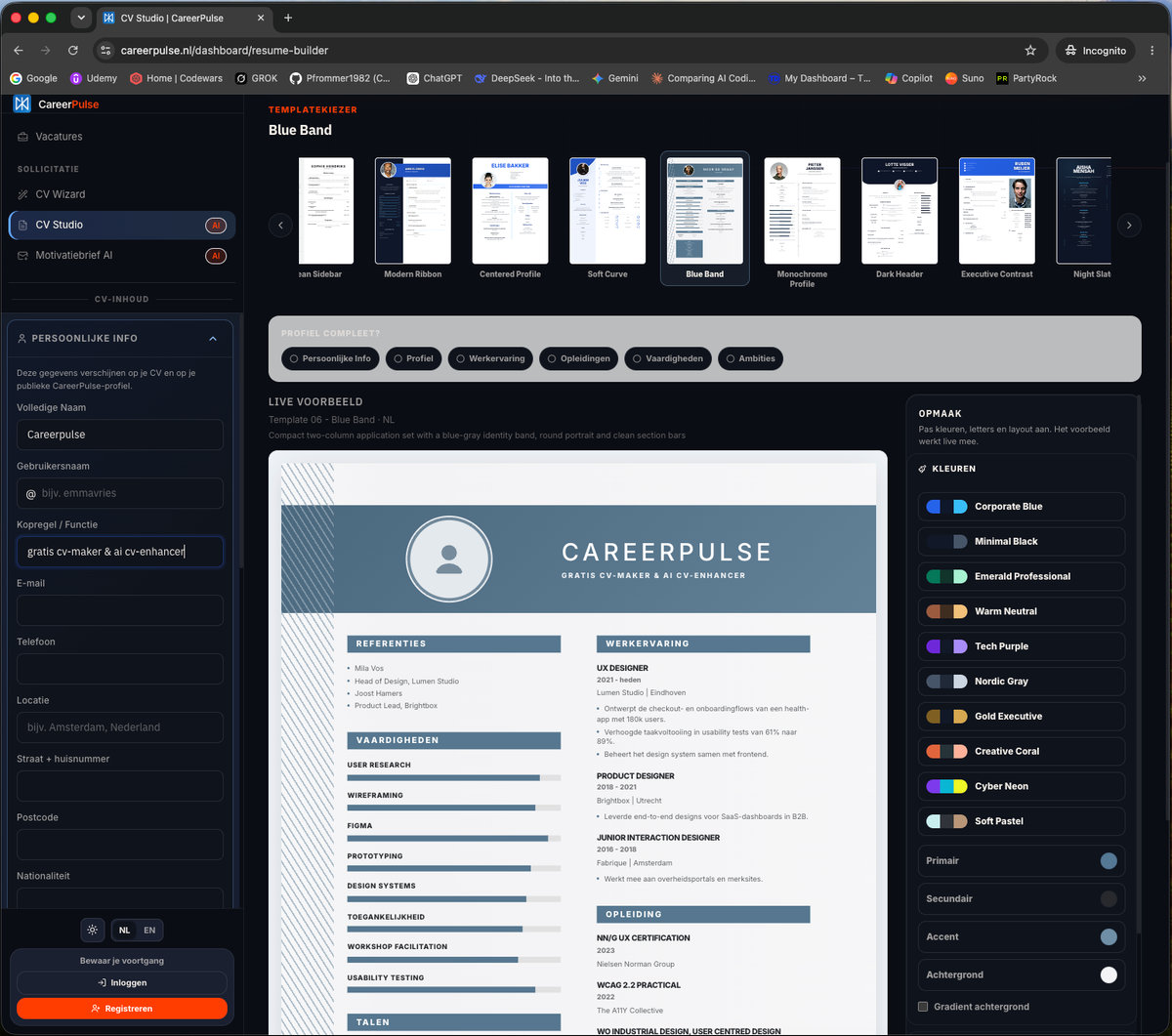Click the Volledige Naam input field
Screen dimensions: 1172x1036
tap(120, 435)
